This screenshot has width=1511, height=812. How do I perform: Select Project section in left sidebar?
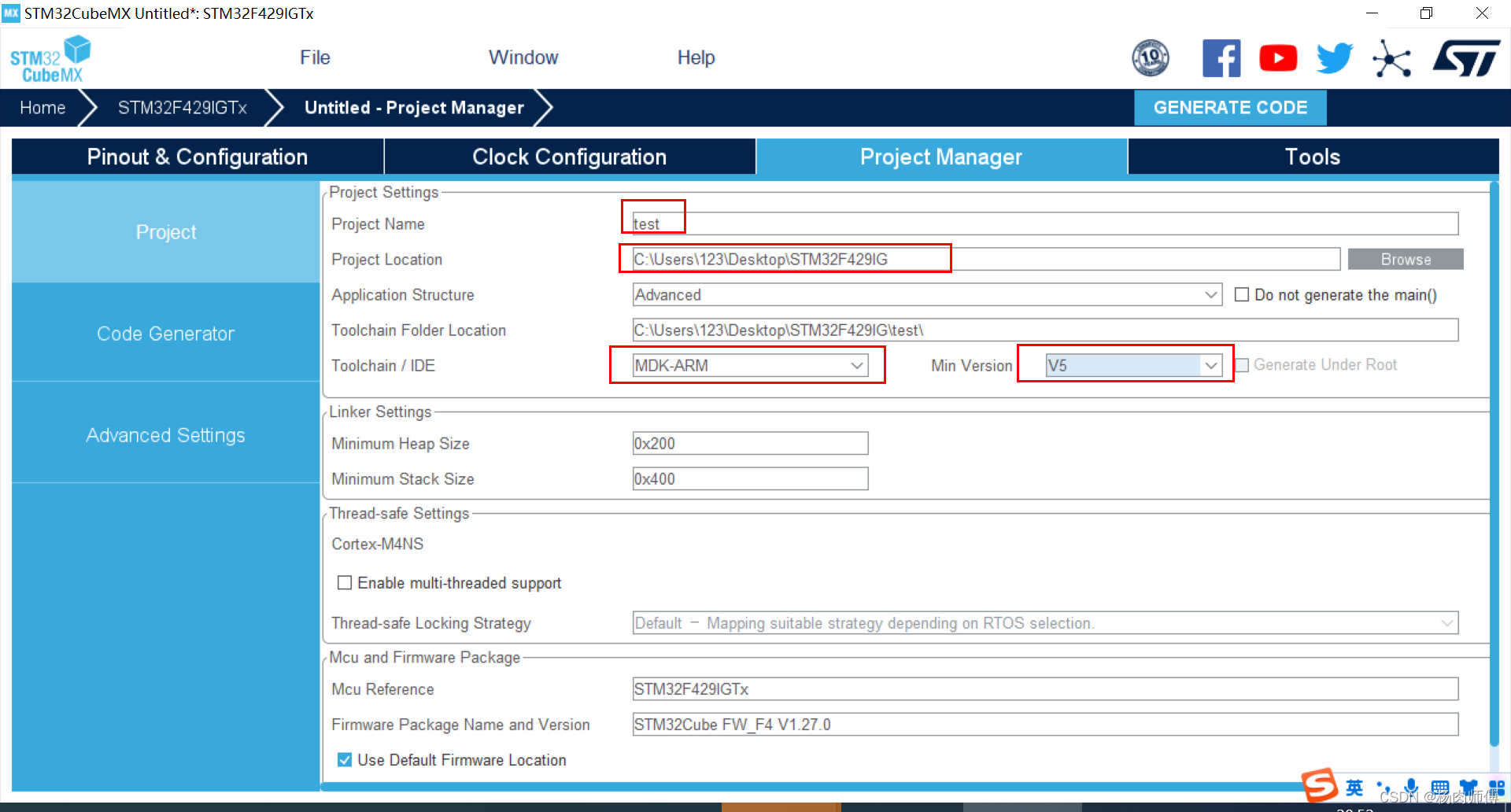coord(166,232)
